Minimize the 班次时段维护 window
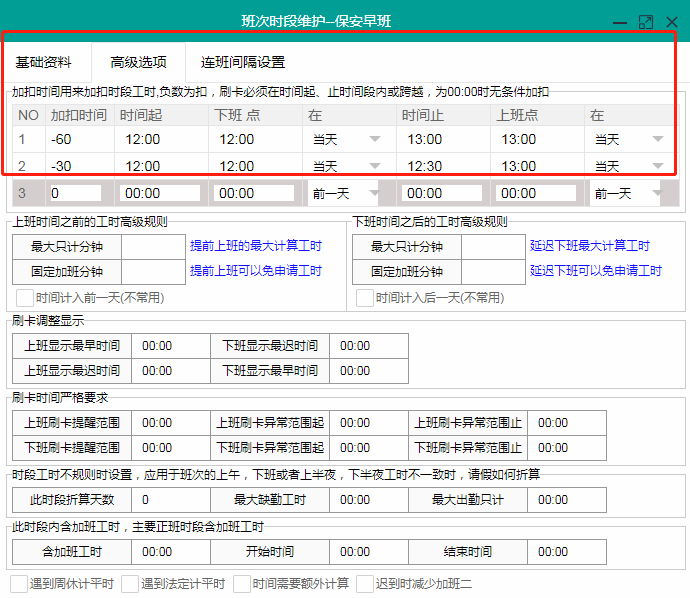The image size is (690, 598). point(619,21)
